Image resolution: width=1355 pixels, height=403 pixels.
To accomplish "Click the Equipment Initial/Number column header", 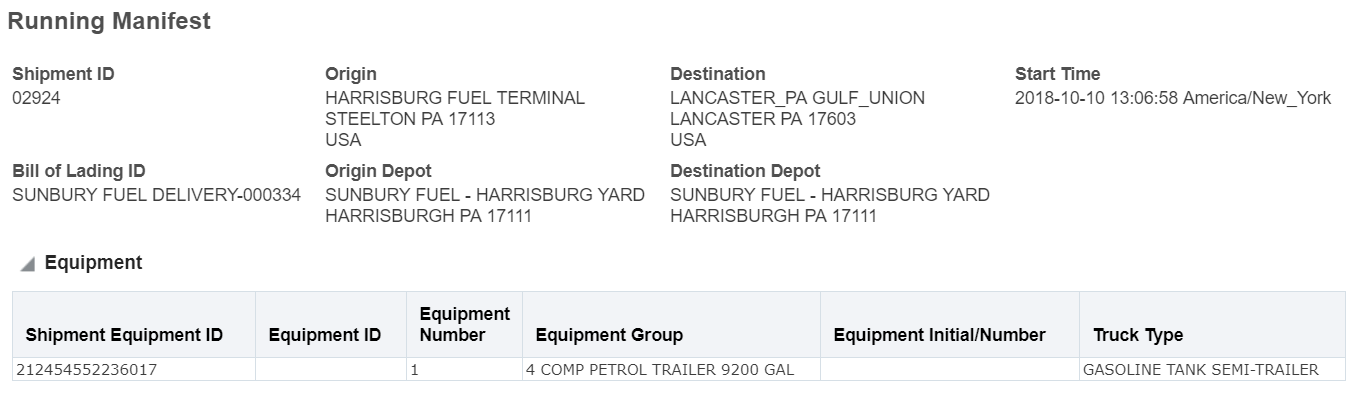I will [x=939, y=335].
